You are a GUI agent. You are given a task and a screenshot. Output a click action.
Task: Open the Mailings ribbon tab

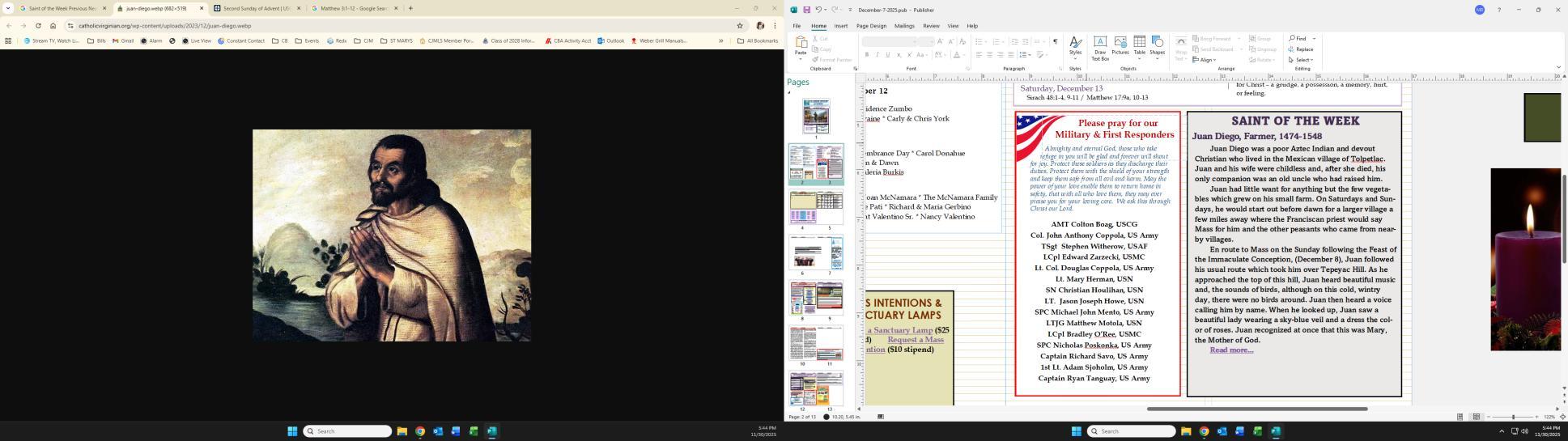pos(904,26)
